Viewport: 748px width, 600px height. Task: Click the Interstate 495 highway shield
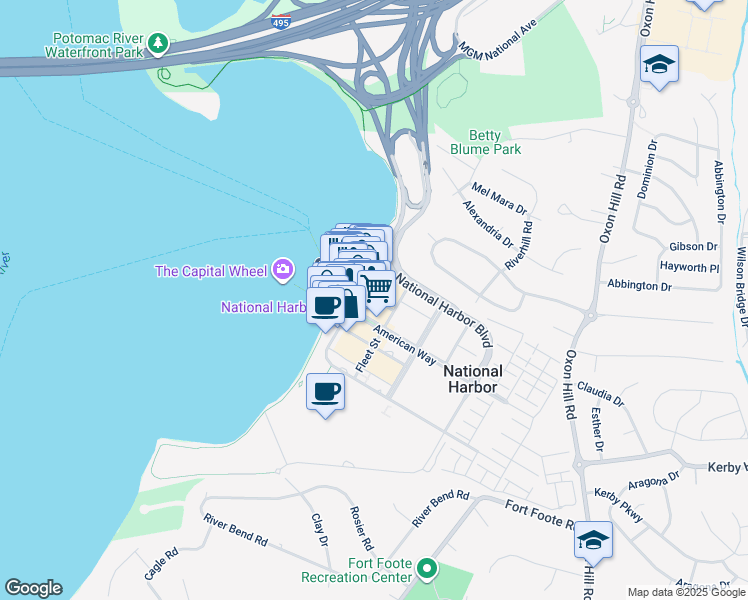(280, 22)
